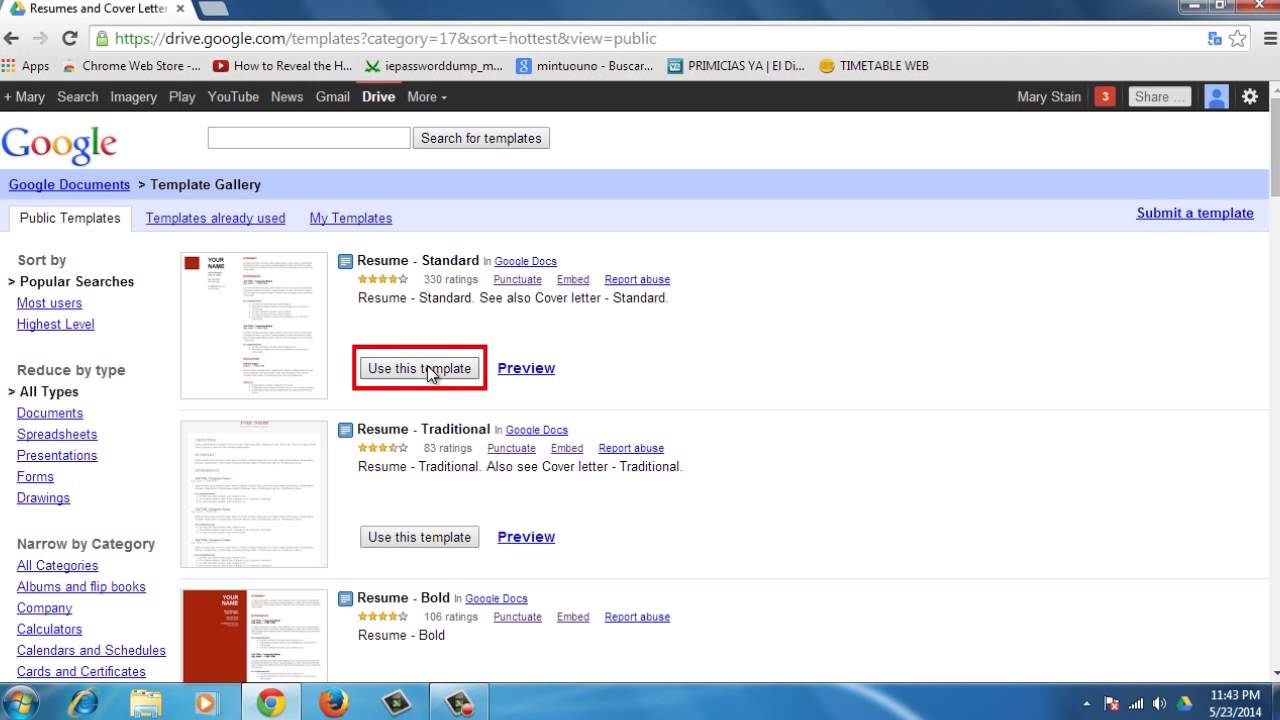The image size is (1280, 720).
Task: Click the volume icon in system tray
Action: 1160,703
